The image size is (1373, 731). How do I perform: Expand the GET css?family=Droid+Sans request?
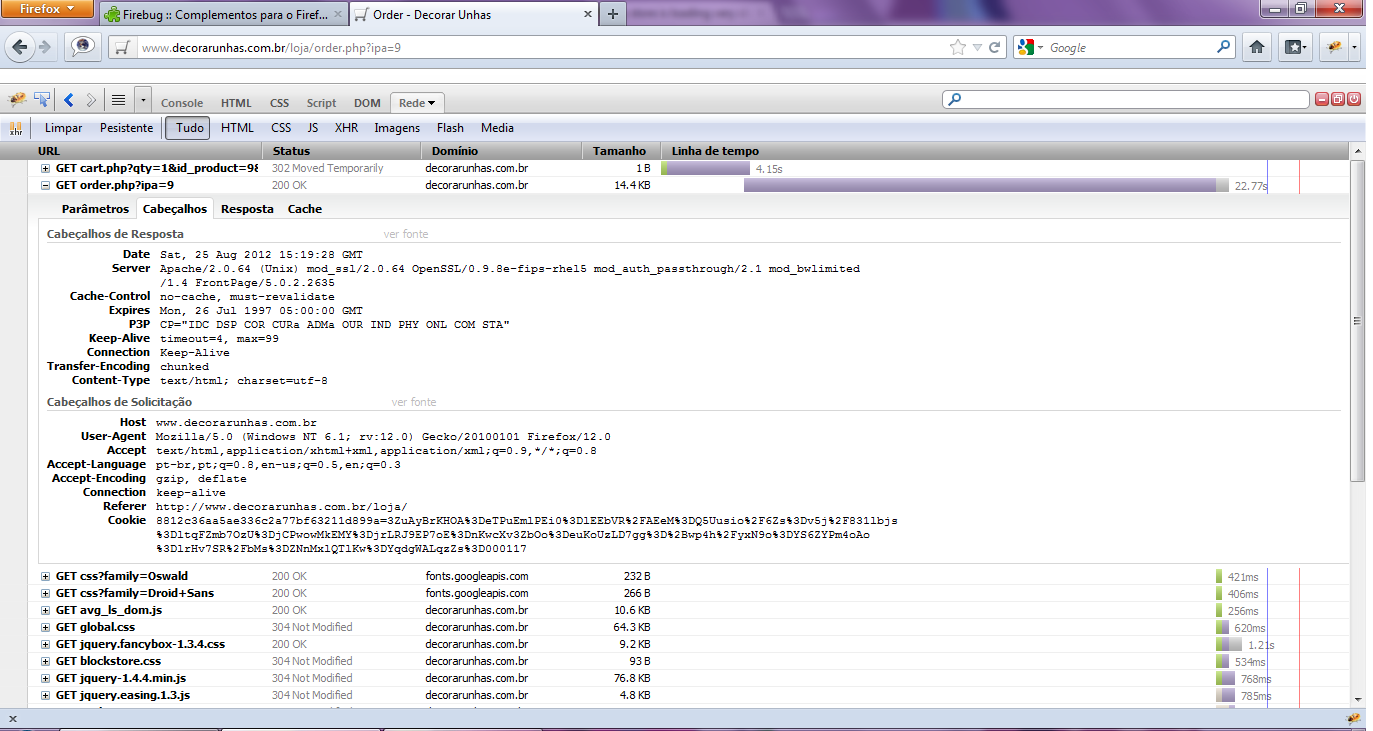point(45,593)
